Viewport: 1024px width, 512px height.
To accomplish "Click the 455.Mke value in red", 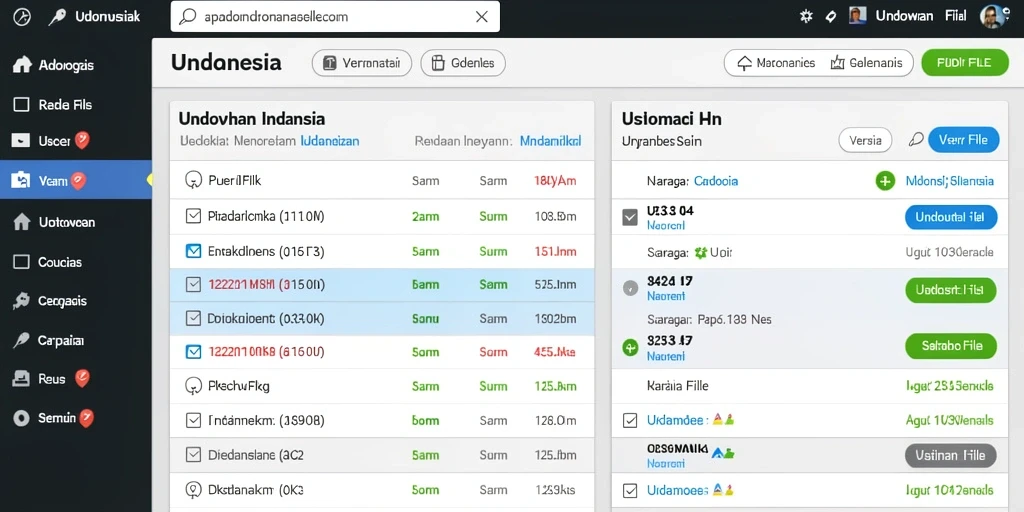I will [x=554, y=352].
